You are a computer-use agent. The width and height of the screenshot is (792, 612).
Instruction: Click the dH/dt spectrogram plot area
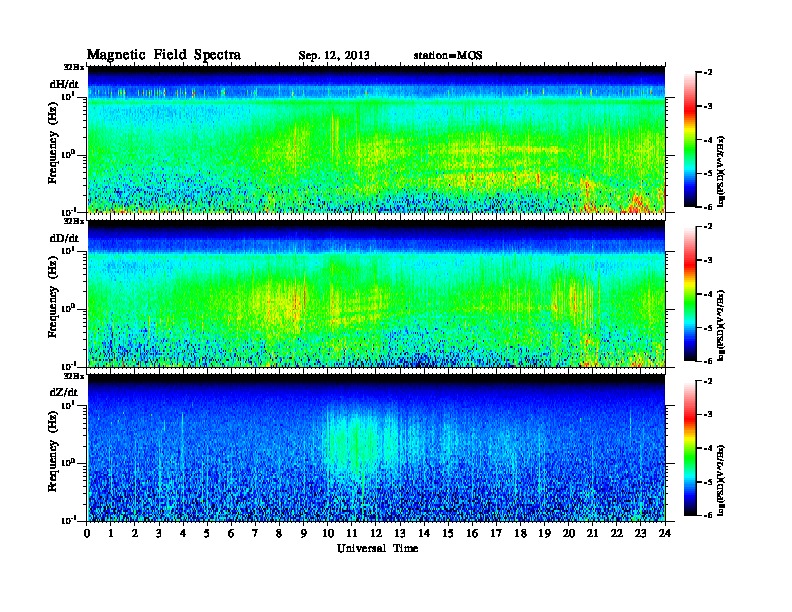[376, 139]
